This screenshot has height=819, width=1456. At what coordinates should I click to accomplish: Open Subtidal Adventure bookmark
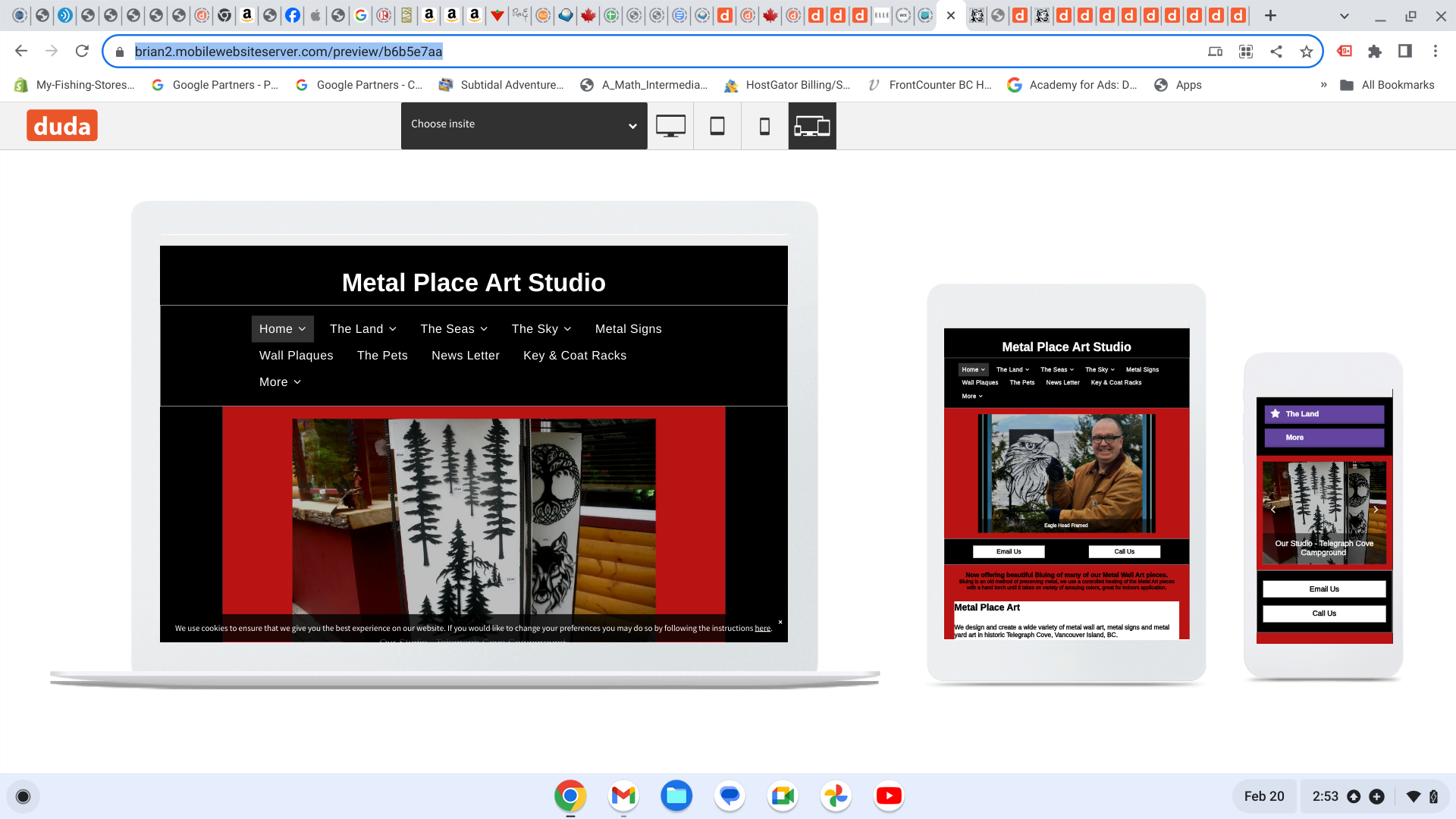tap(501, 85)
